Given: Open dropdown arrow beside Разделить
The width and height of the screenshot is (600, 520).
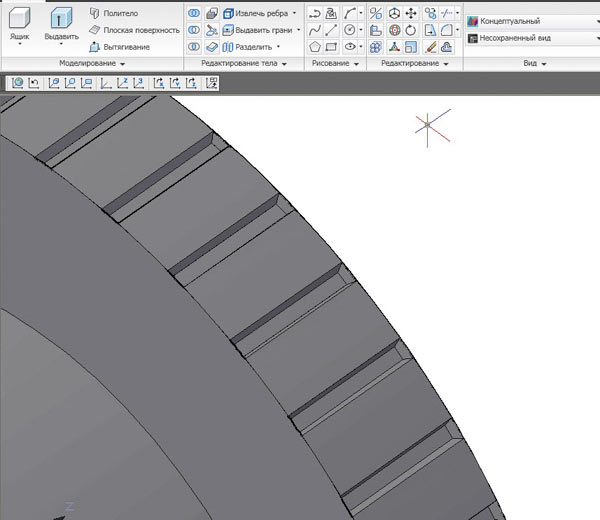Looking at the screenshot, I should tap(278, 47).
